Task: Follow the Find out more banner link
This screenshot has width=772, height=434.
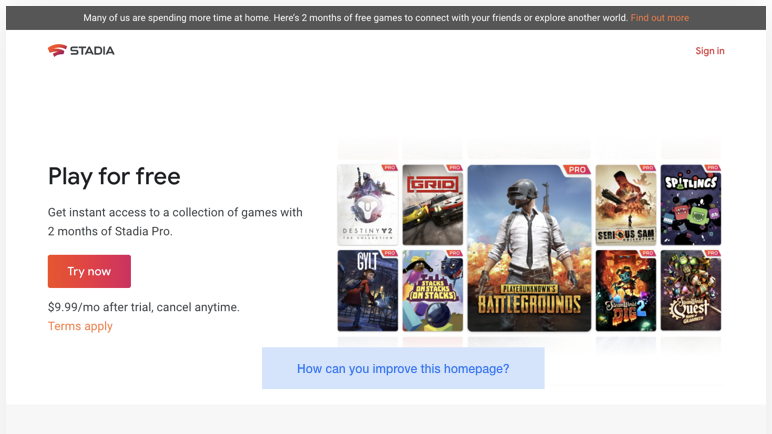Action: tap(659, 18)
